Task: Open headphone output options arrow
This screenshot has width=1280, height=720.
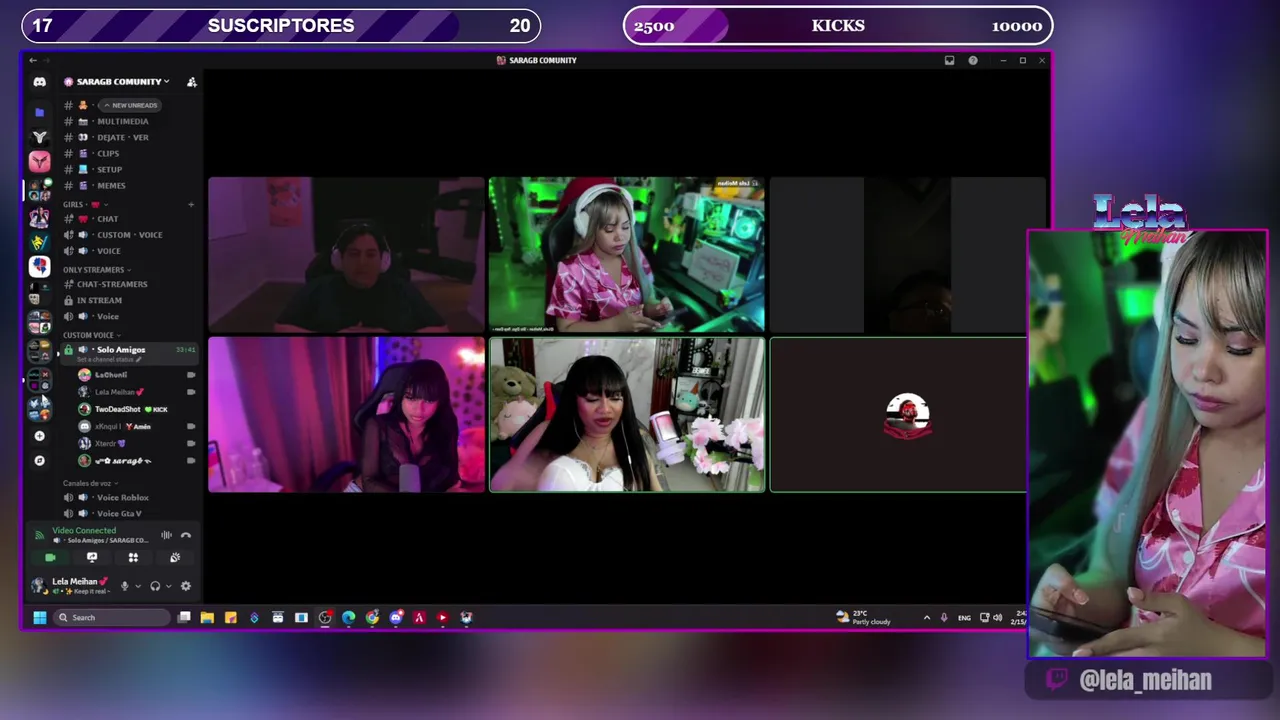Action: tap(168, 586)
